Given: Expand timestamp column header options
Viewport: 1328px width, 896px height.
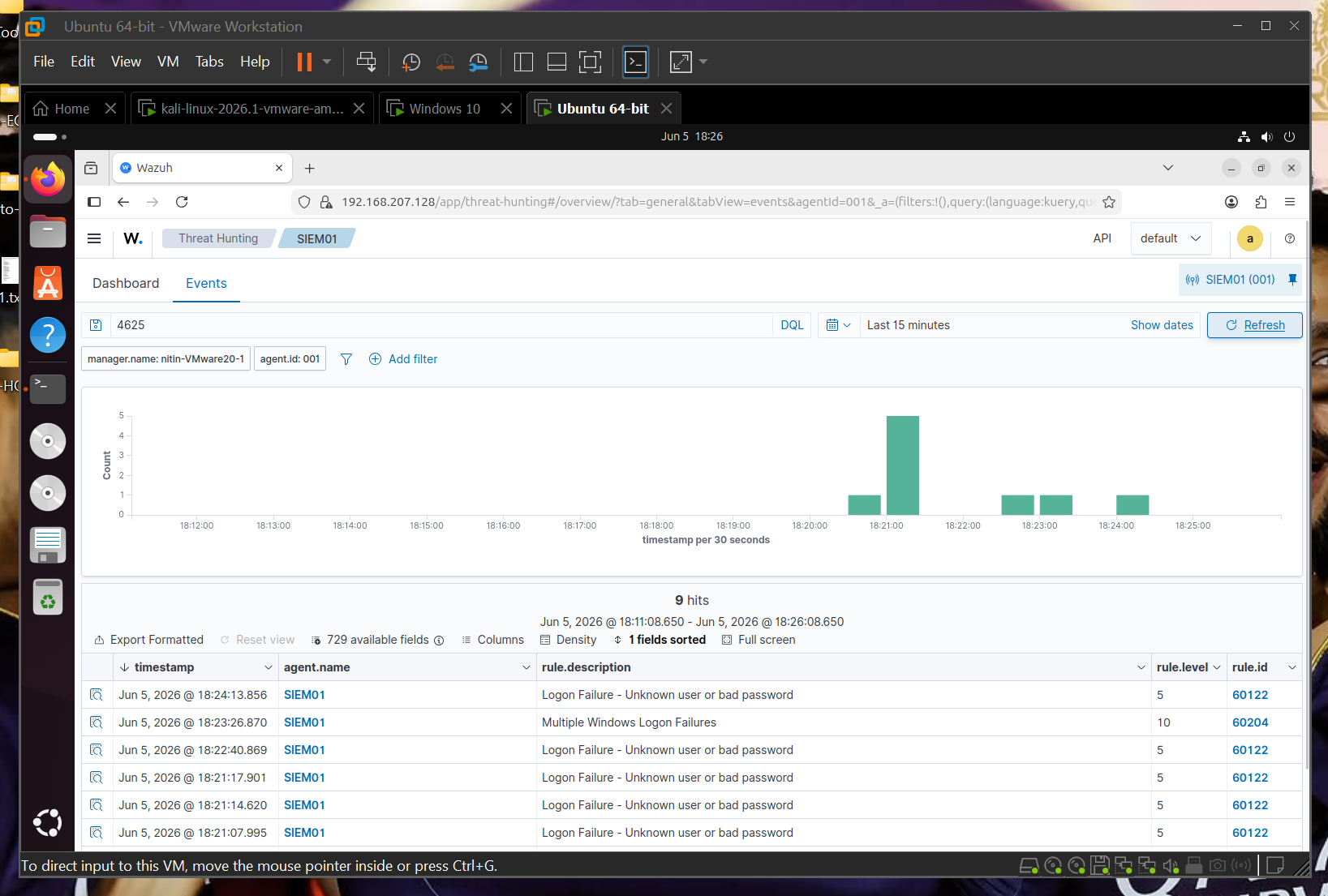Looking at the screenshot, I should (x=269, y=667).
